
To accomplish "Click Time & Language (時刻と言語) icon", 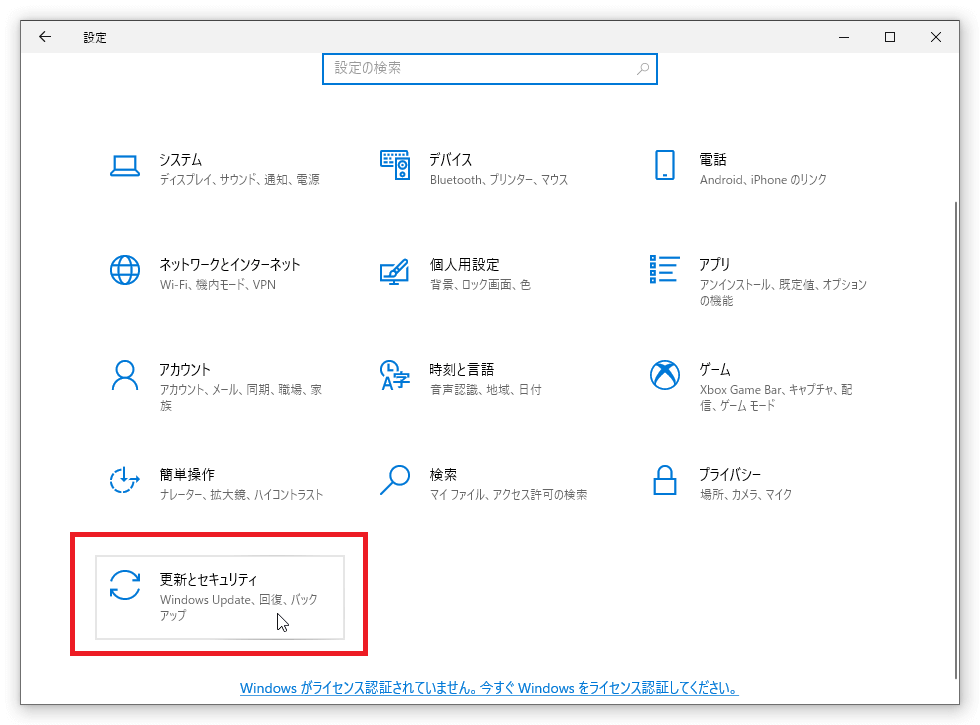I will [395, 375].
